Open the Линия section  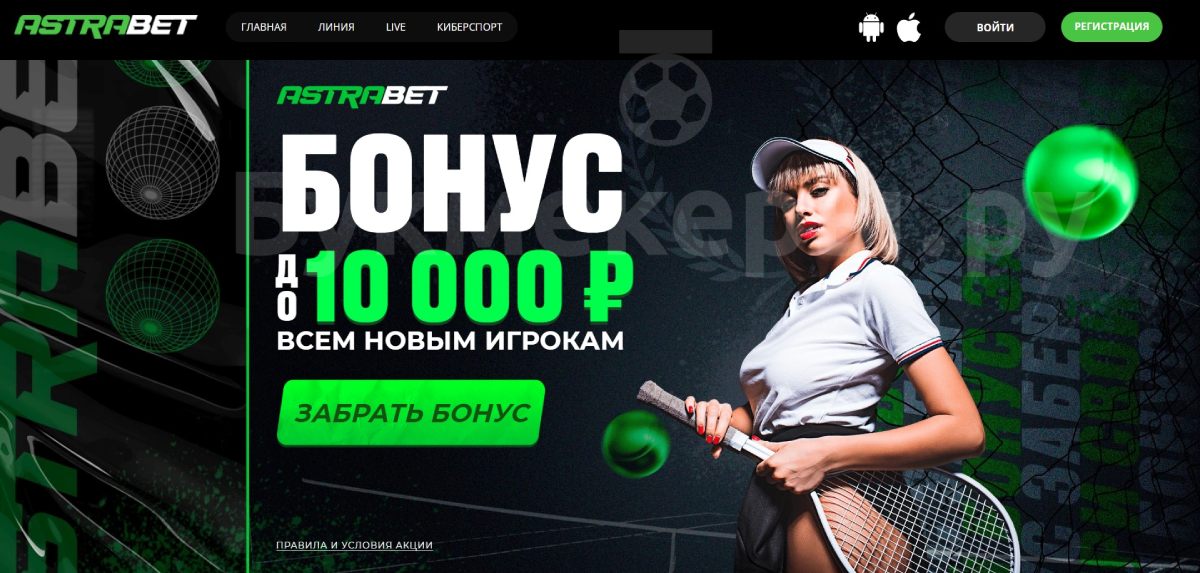tap(336, 27)
